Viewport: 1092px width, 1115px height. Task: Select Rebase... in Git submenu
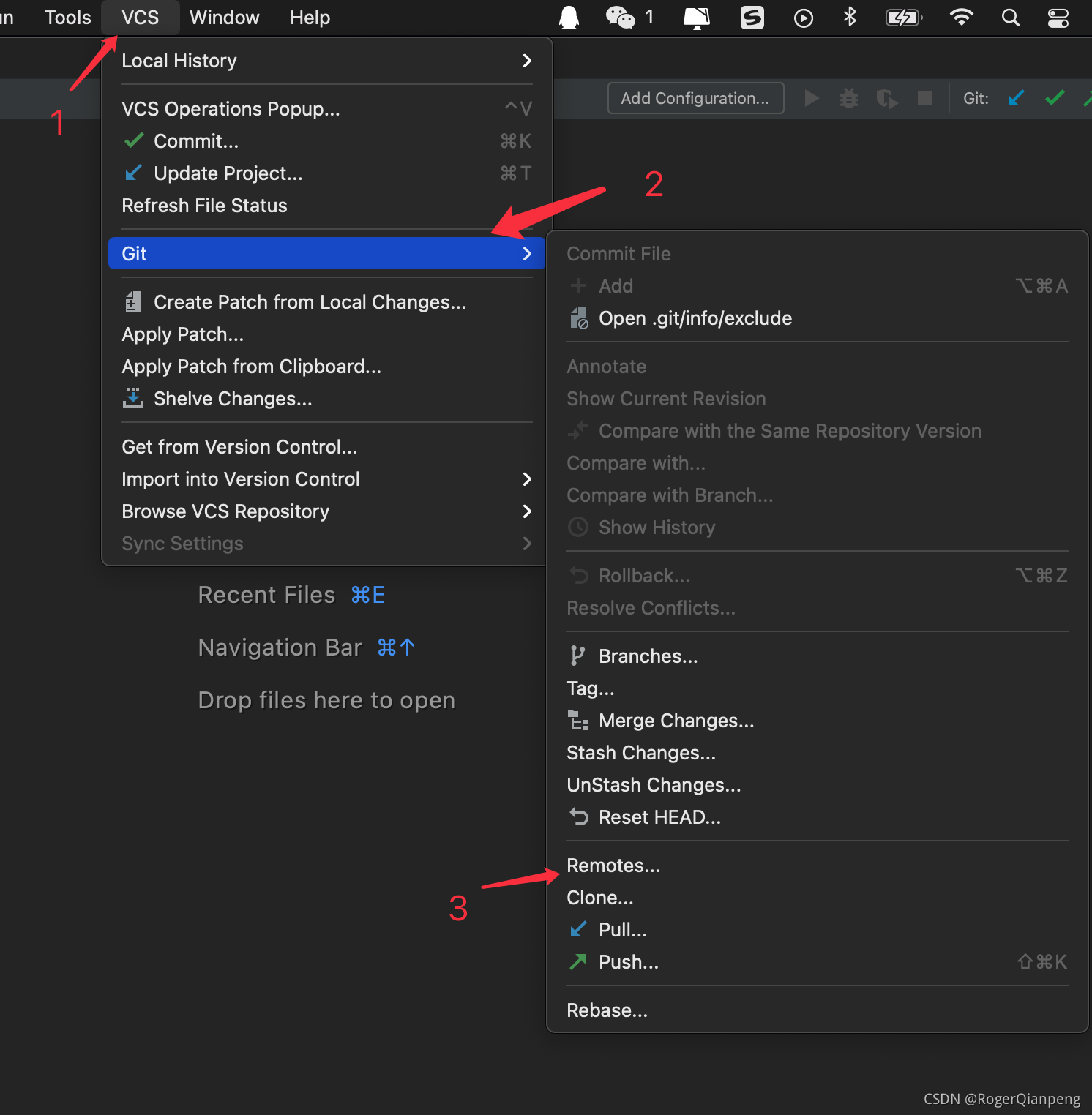point(818,1010)
